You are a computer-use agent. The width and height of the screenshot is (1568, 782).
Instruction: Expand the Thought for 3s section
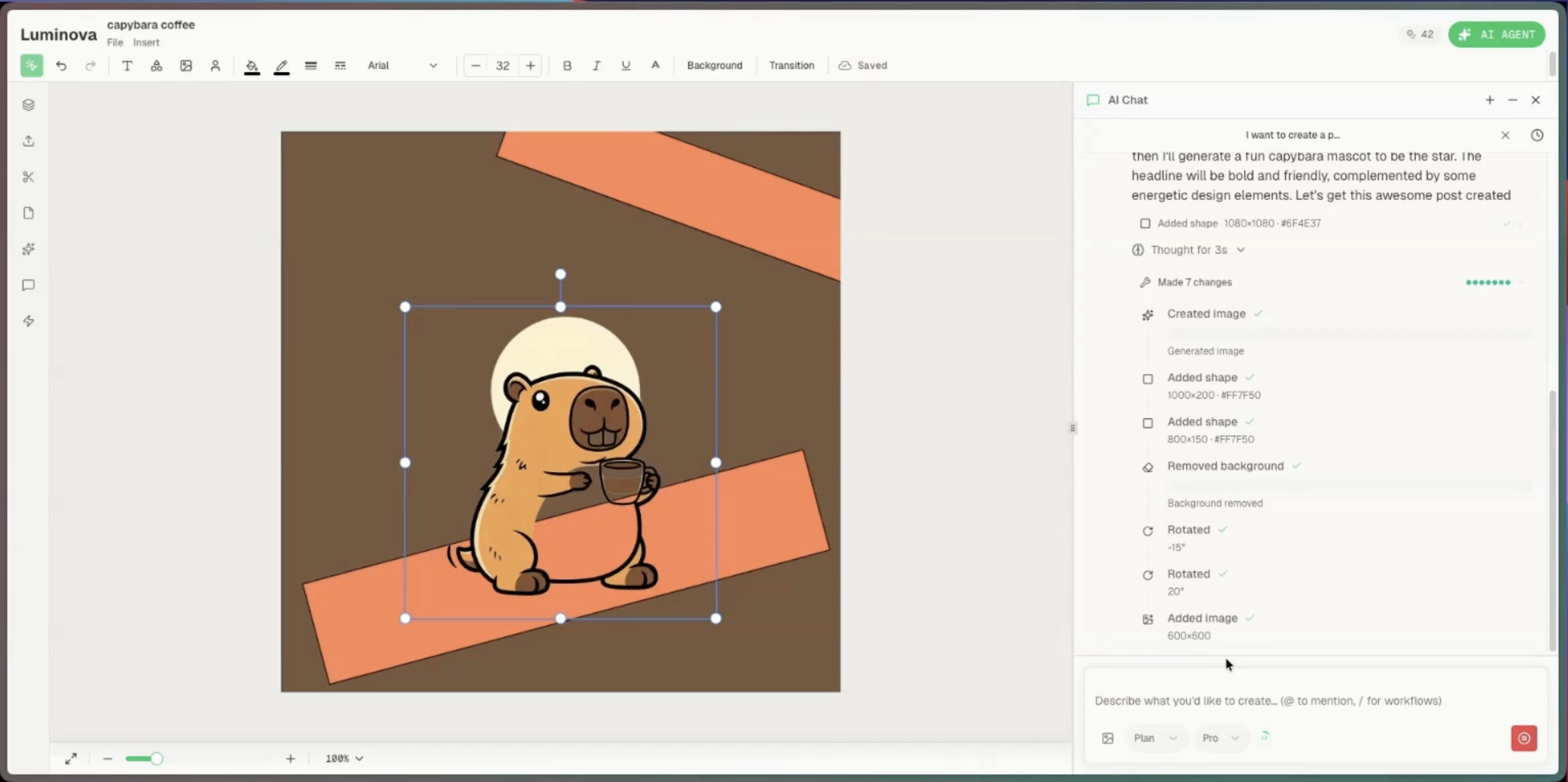point(1189,250)
